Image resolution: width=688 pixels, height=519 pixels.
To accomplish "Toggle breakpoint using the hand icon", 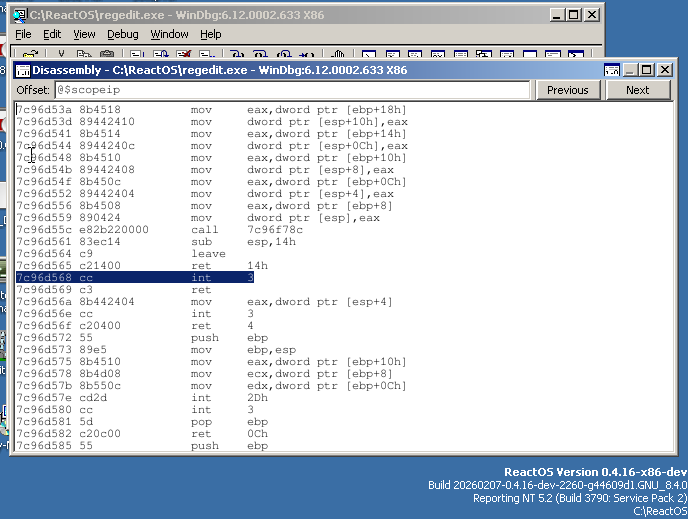I will pos(338,56).
